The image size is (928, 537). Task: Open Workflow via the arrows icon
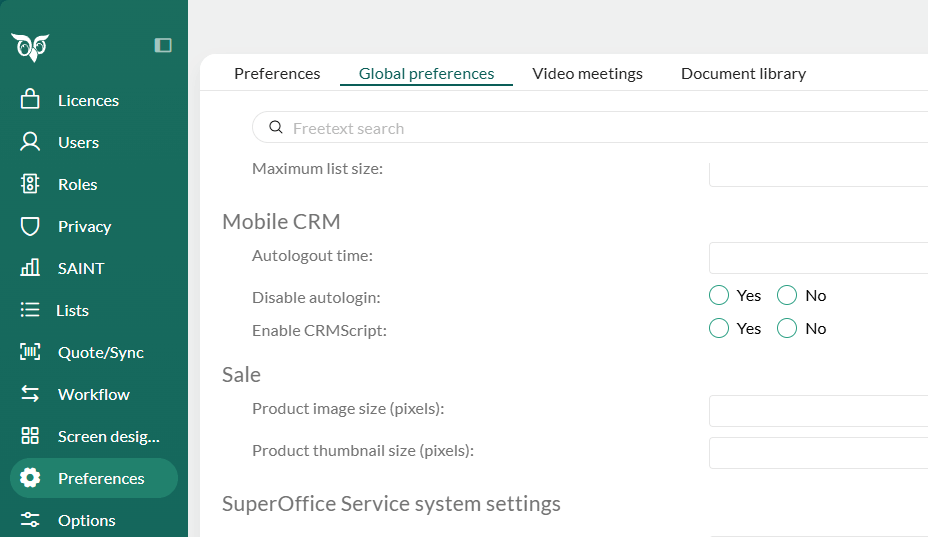point(30,394)
